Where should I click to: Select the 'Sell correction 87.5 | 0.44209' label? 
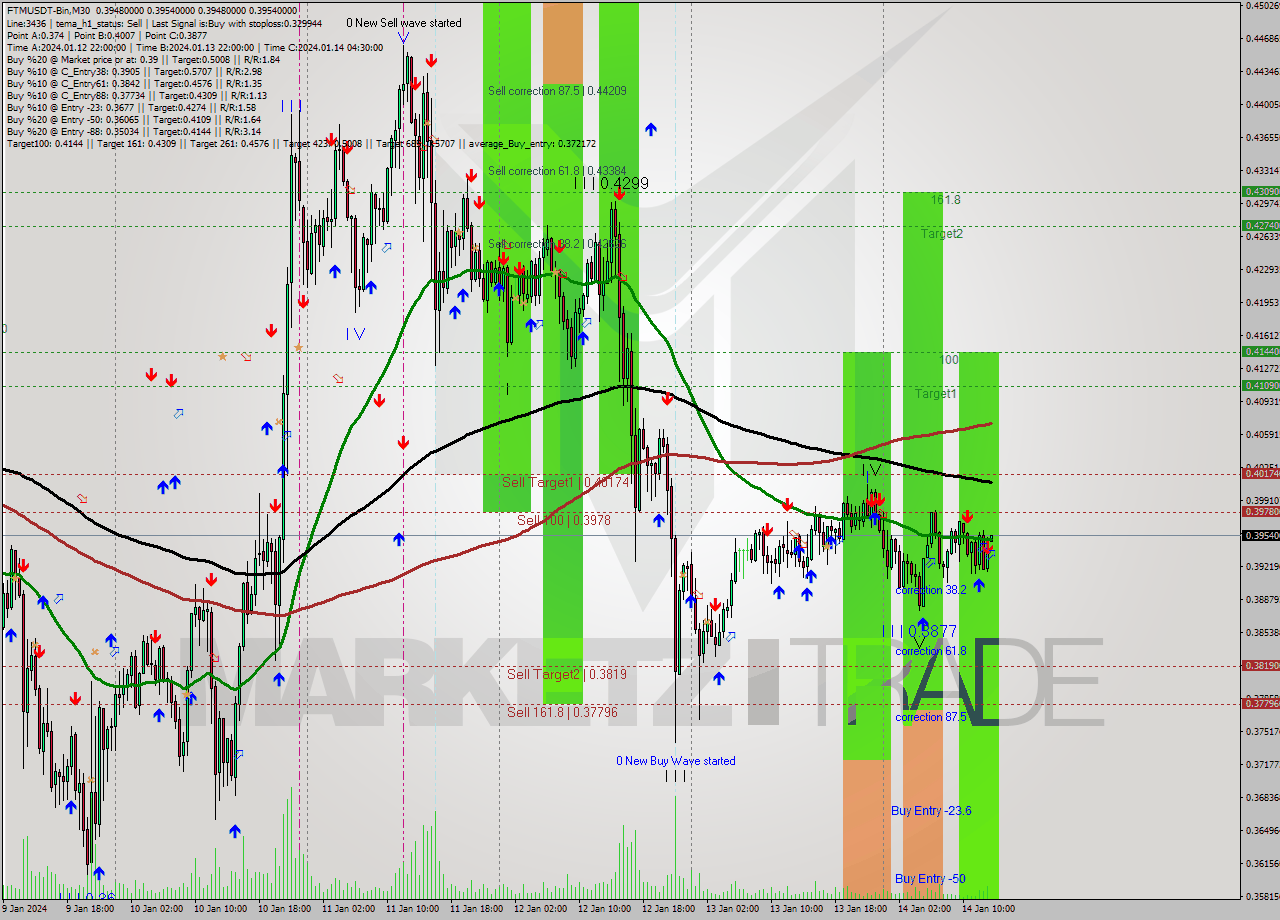(557, 91)
